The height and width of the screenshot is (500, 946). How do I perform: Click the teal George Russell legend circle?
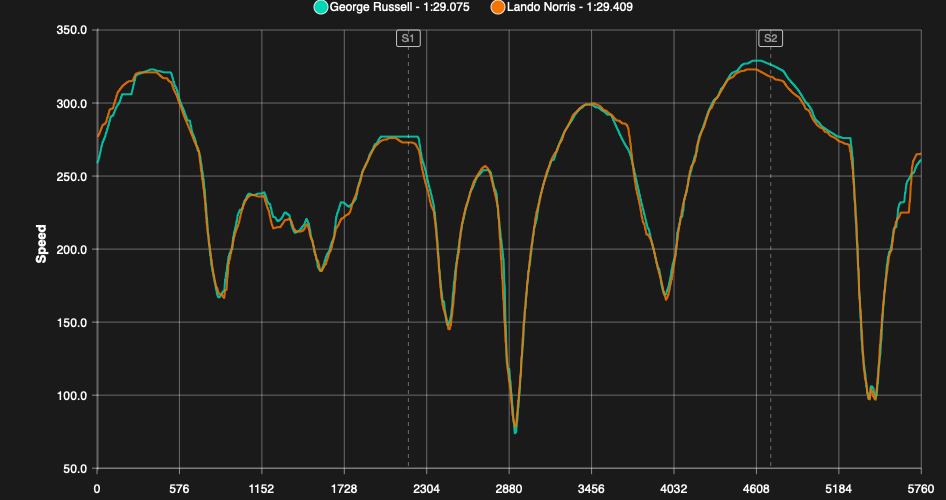coord(321,7)
